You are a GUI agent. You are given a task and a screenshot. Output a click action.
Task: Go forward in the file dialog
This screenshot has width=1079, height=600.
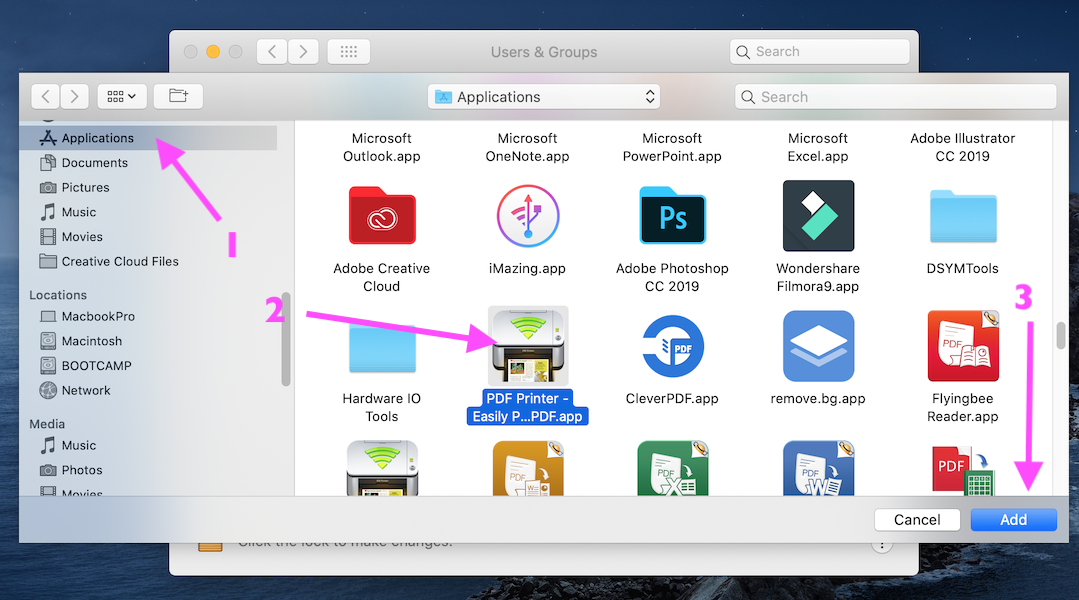coord(74,96)
